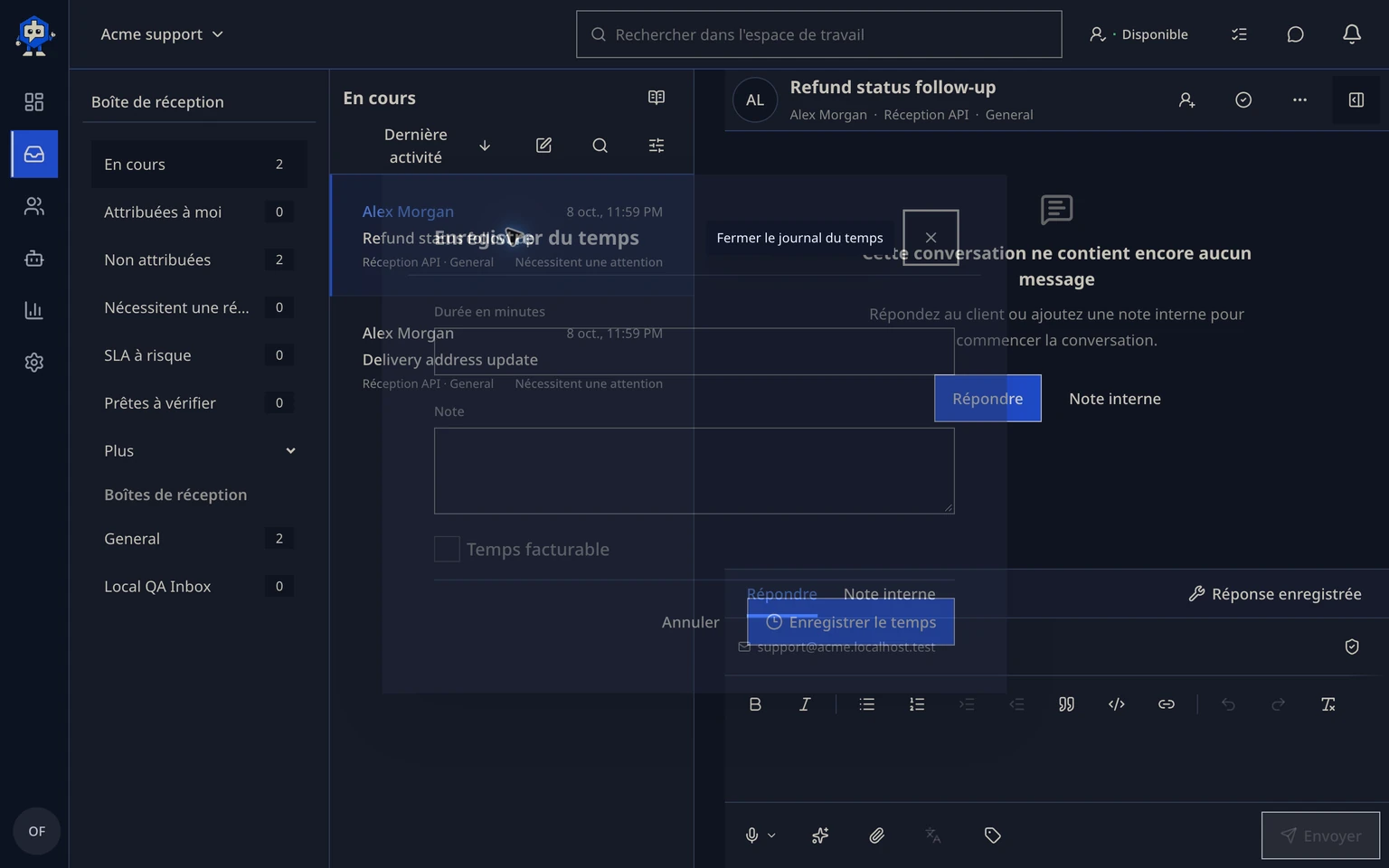1389x868 pixels.
Task: Close the time log dialog
Action: pos(931,238)
